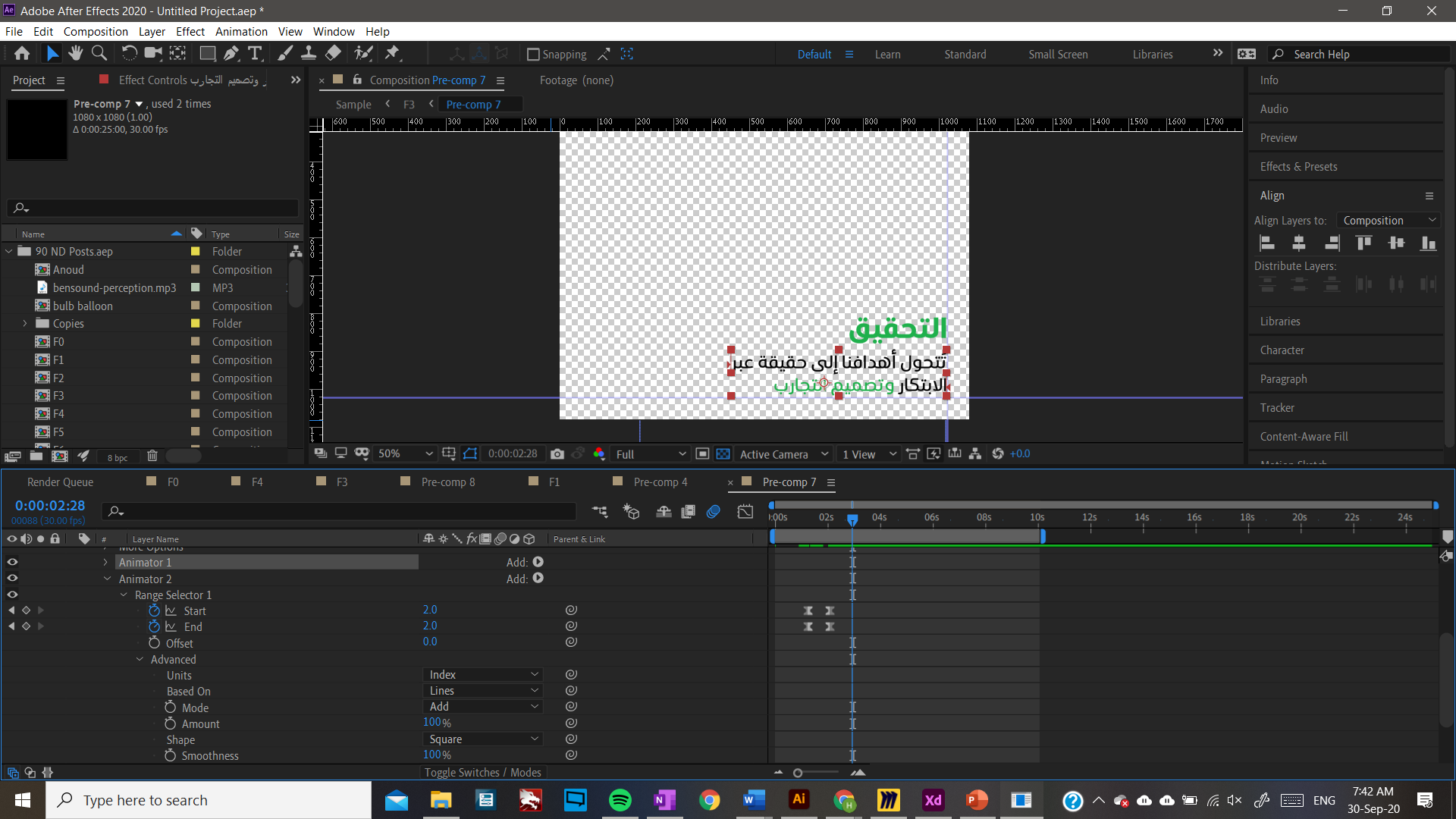This screenshot has width=1456, height=819.
Task: Open the 50% magnification dropdown
Action: click(405, 453)
